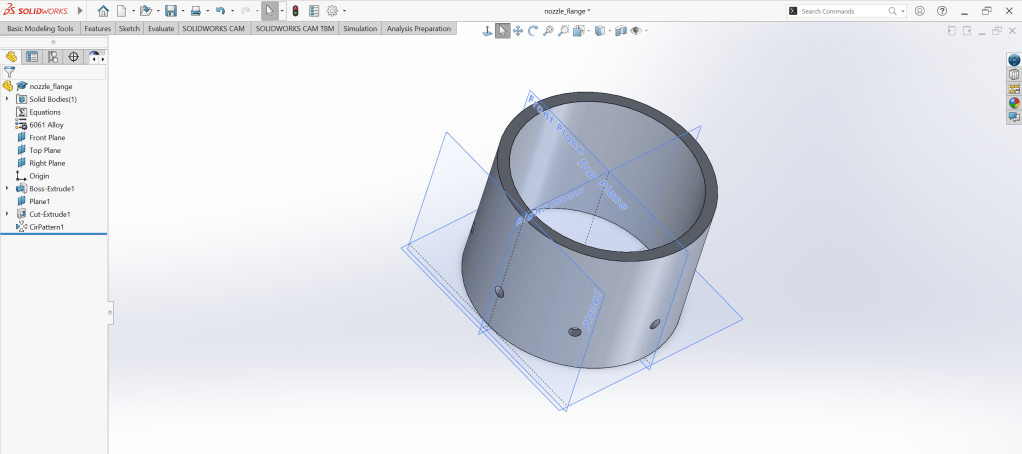Screen dimensions: 1022x454
Task: Select the Zoom to Fit tool
Action: coord(549,31)
